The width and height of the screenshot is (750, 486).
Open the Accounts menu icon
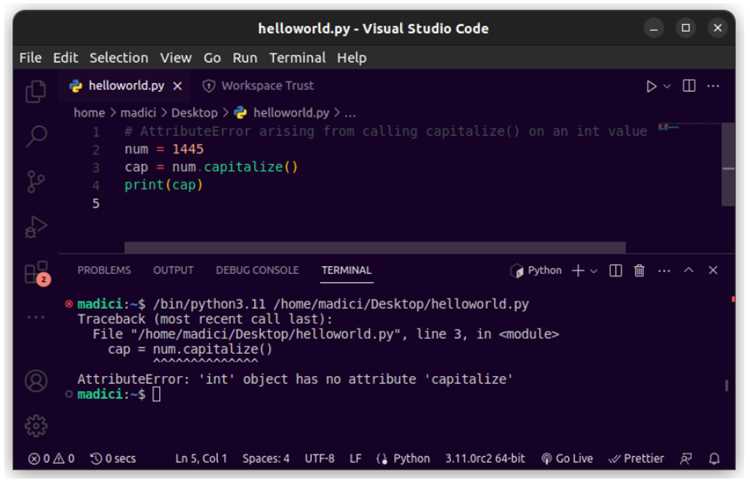[36, 381]
